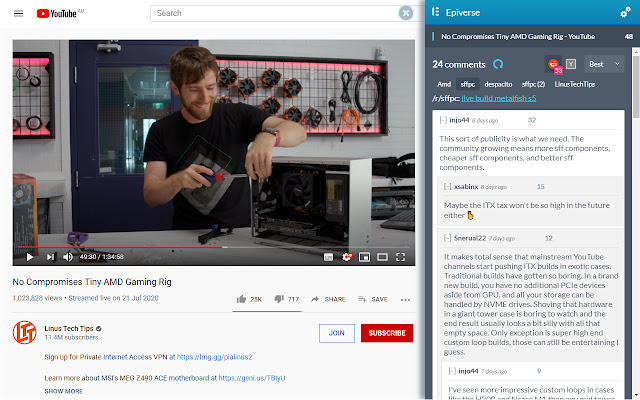Enter full screen mode

pyautogui.click(x=400, y=257)
